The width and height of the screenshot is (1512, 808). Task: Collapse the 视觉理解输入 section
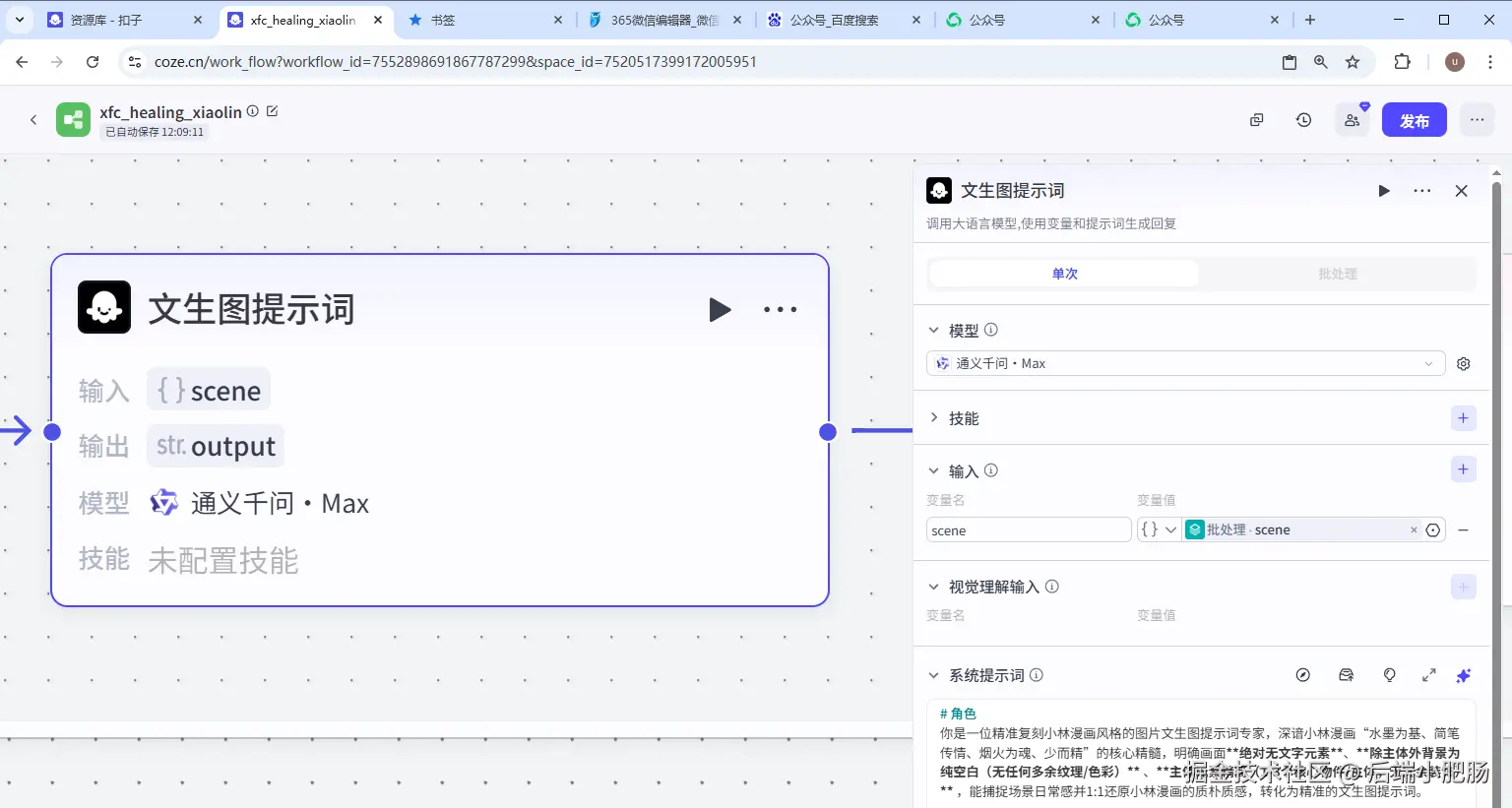pyautogui.click(x=934, y=587)
